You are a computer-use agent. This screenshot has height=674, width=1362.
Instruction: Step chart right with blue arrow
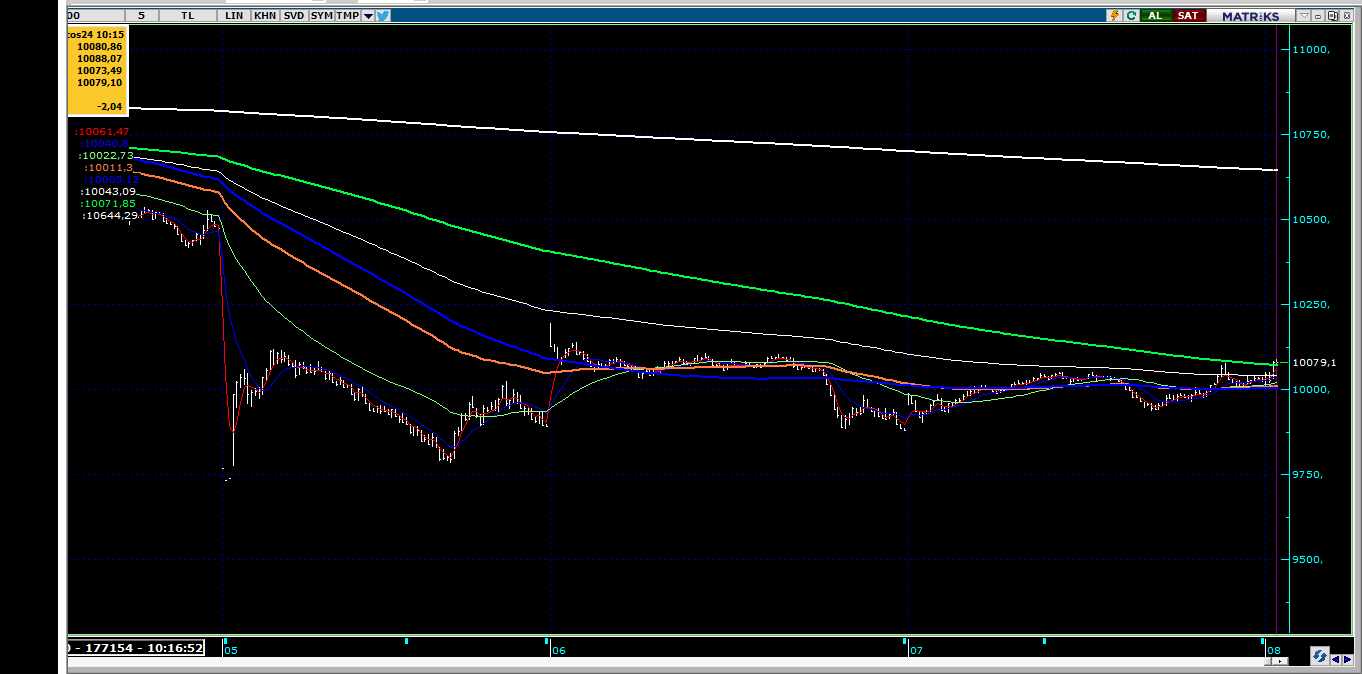coord(1347,659)
